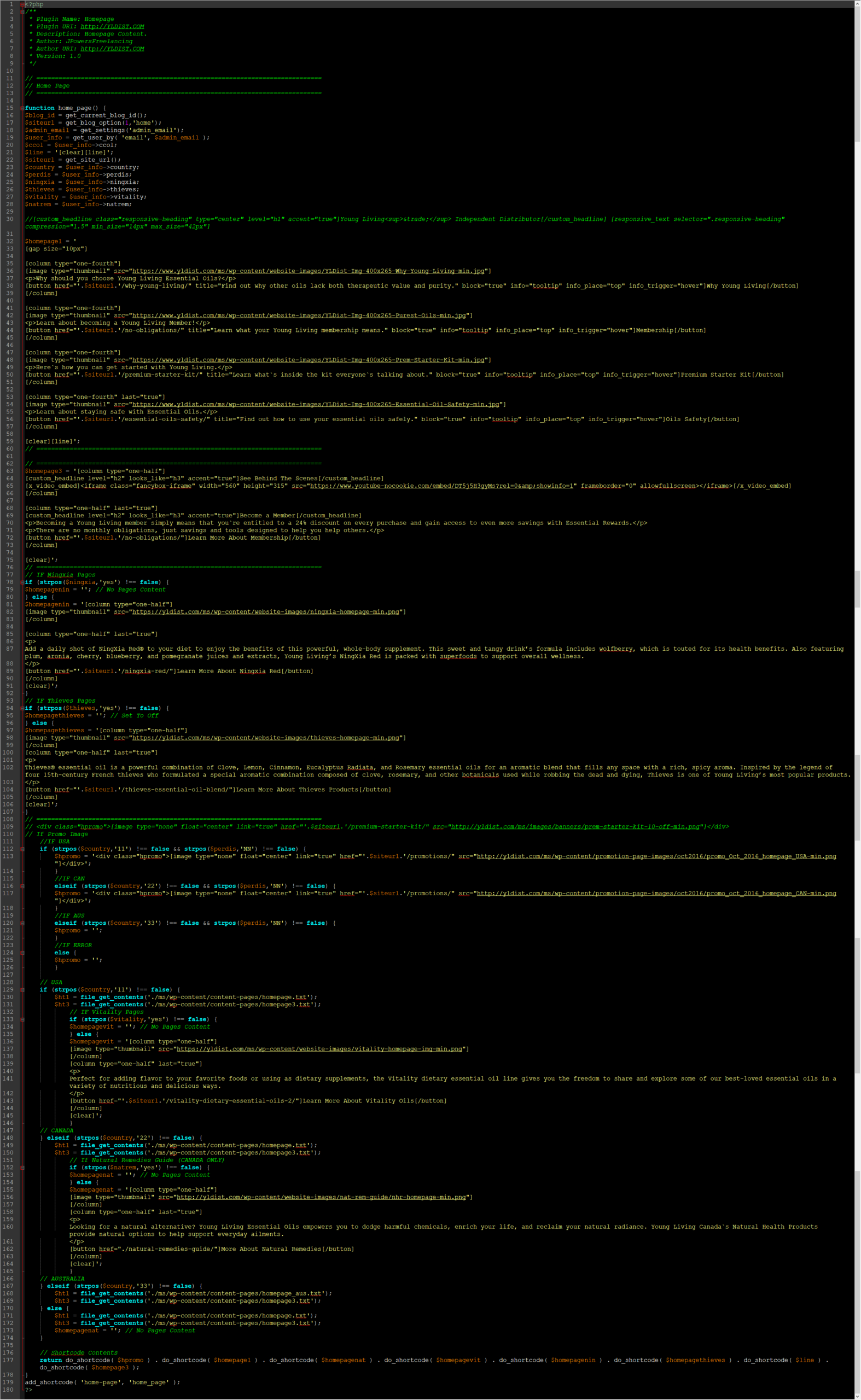Screen dimensions: 861x1400
Task: Open the Author URI link http://YLDIST.COM
Action: coord(112,49)
